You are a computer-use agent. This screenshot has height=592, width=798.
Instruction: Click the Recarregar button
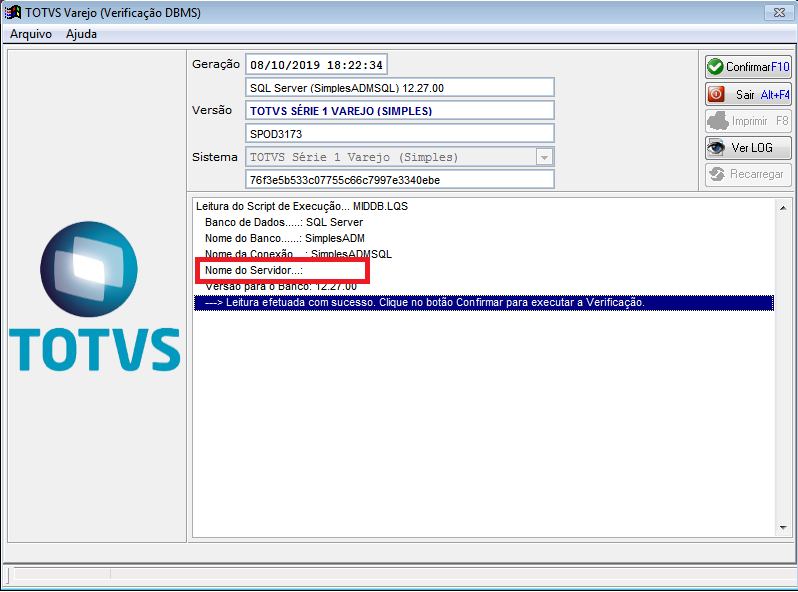click(x=748, y=174)
